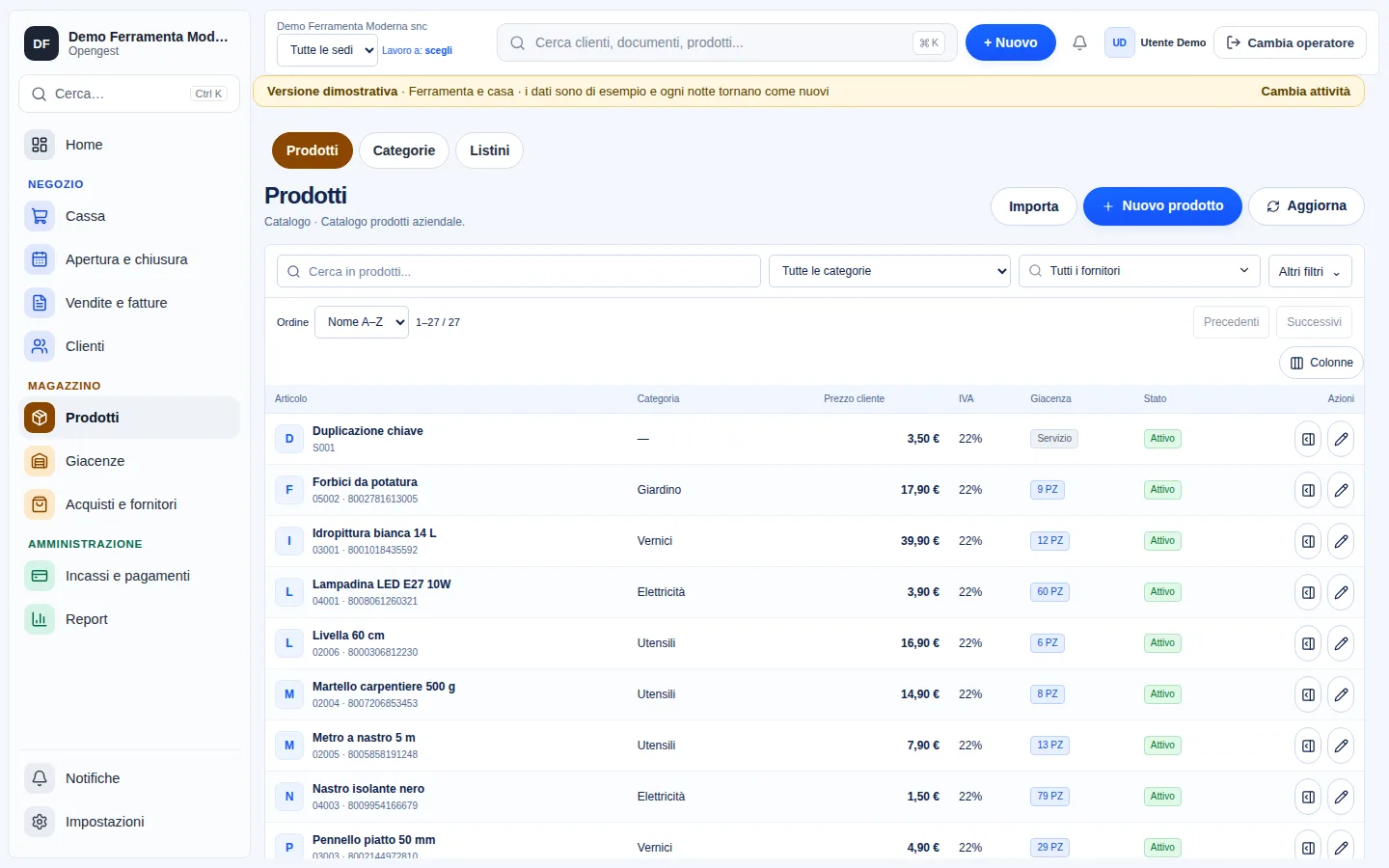Click the Importa button
The width and height of the screenshot is (1389, 868).
pos(1034,206)
